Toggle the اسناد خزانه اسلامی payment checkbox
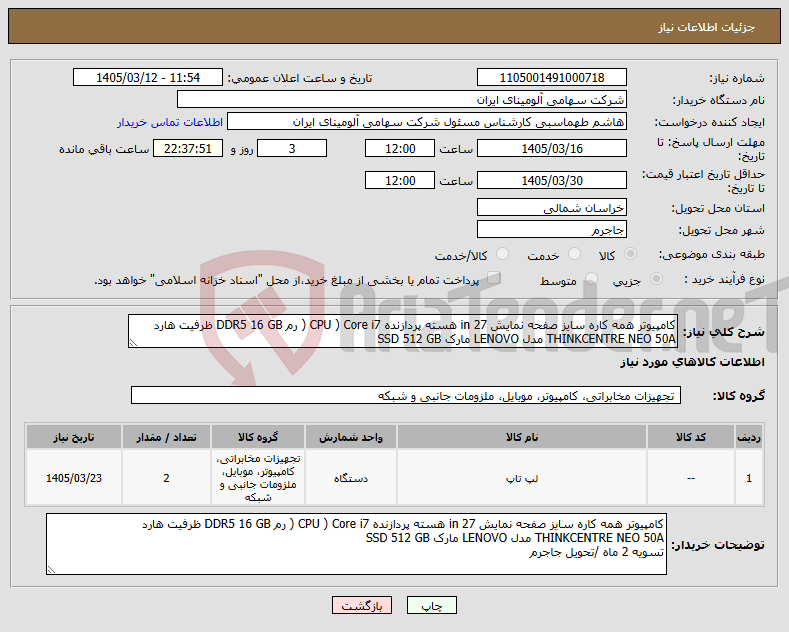Image resolution: width=789 pixels, height=632 pixels. 494,278
